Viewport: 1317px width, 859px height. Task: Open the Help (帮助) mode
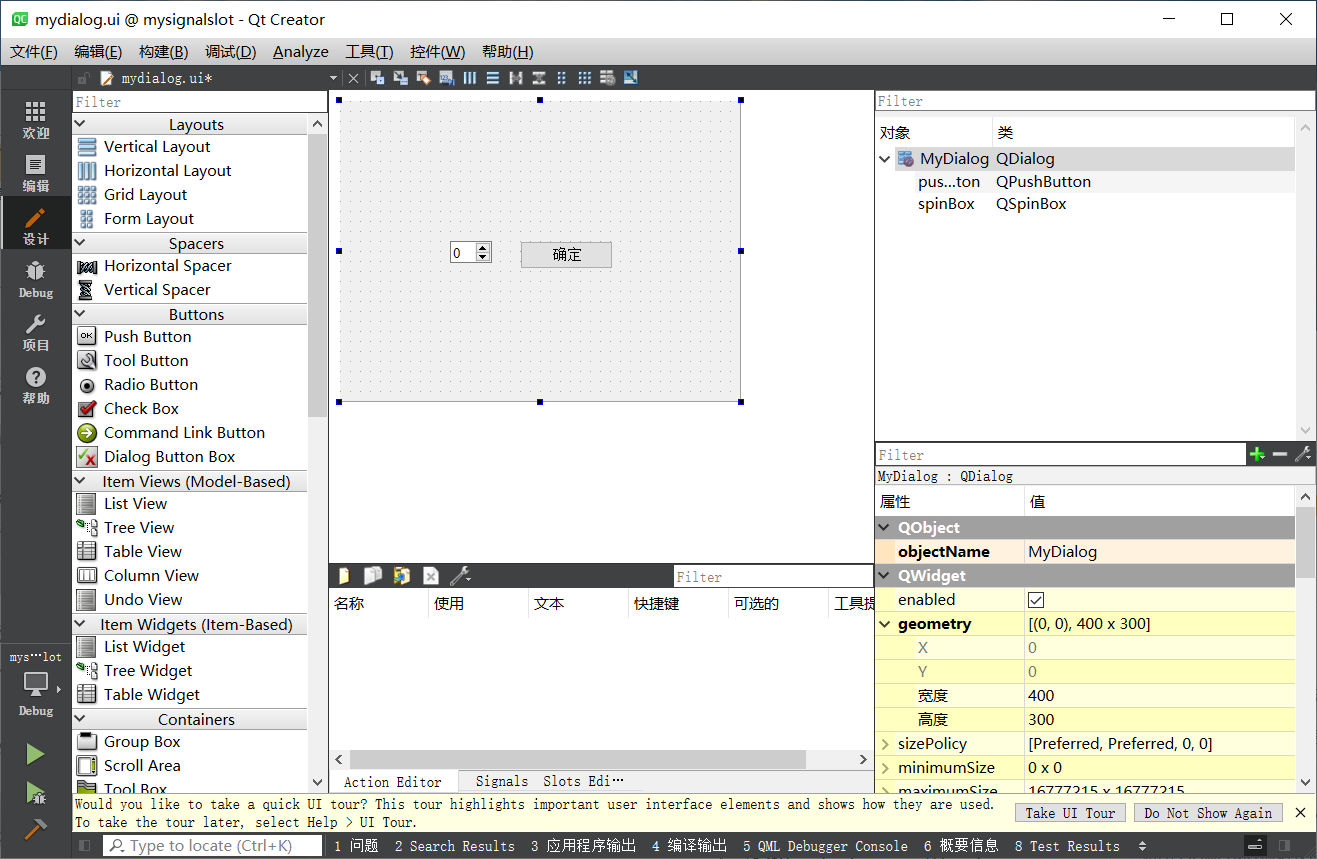tap(35, 384)
